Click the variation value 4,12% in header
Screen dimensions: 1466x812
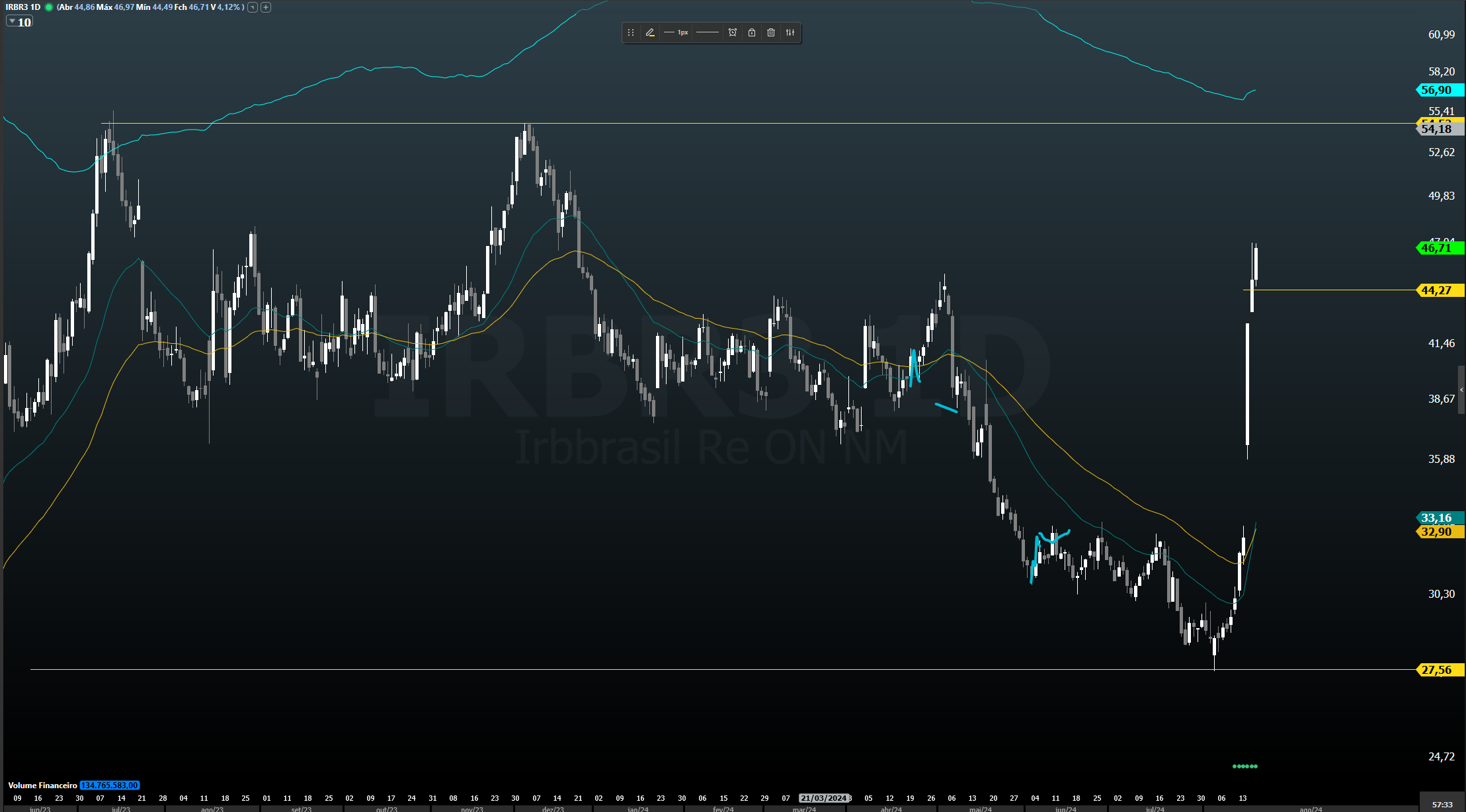[229, 7]
